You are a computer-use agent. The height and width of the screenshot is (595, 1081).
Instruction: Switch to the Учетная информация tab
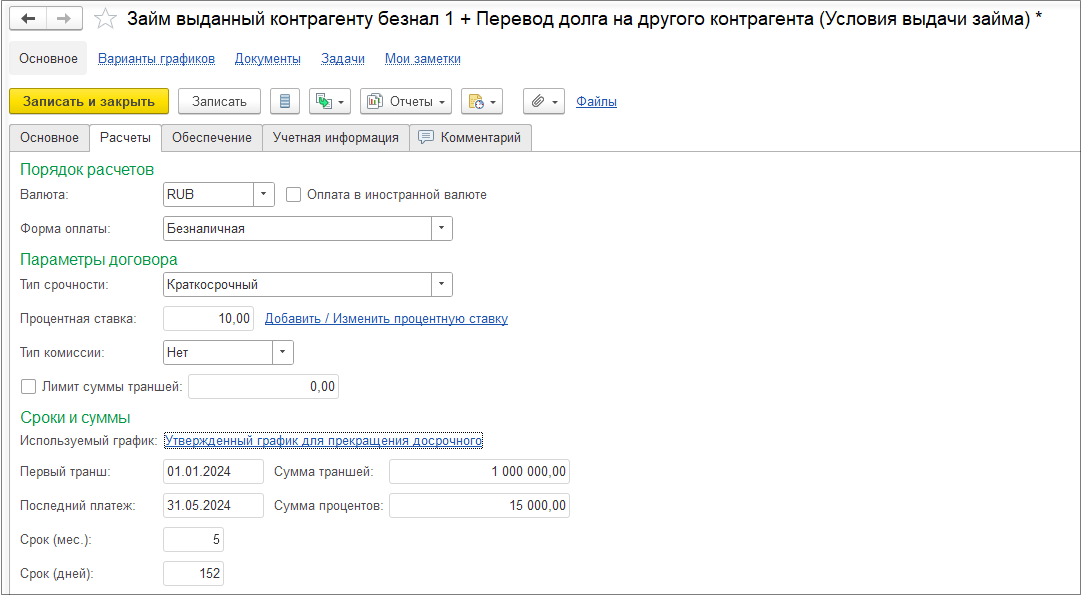coord(336,138)
